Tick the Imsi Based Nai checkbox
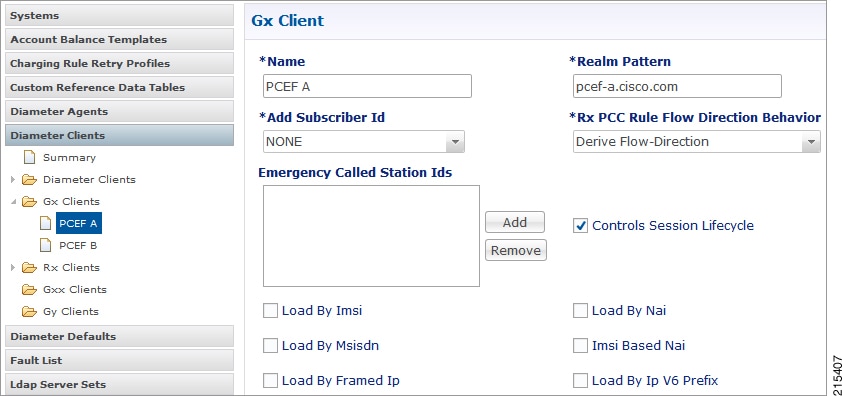842x396 pixels. click(x=580, y=345)
